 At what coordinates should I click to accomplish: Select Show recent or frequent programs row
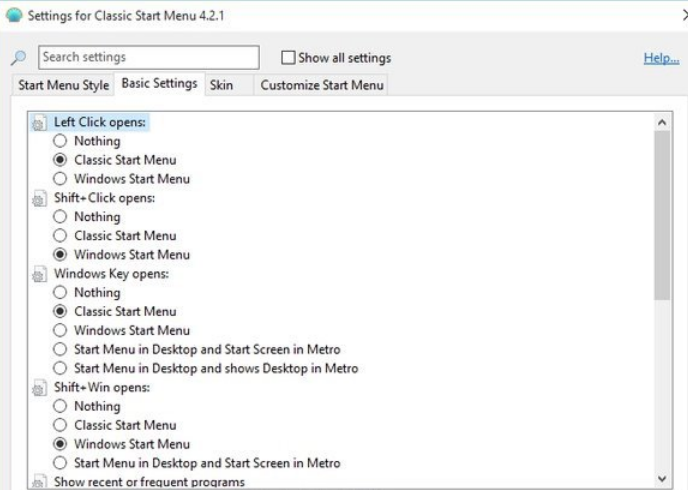click(149, 482)
